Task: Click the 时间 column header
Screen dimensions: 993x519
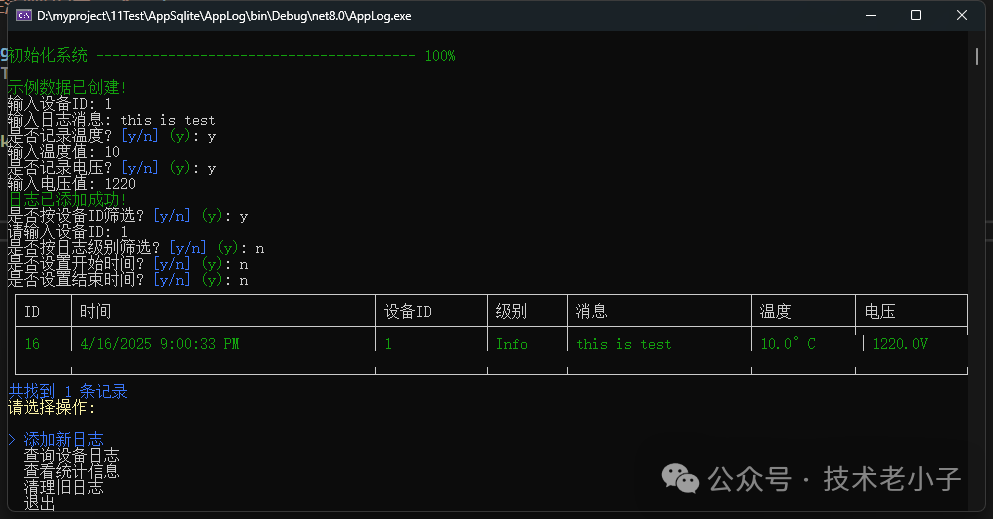Action: coord(96,312)
